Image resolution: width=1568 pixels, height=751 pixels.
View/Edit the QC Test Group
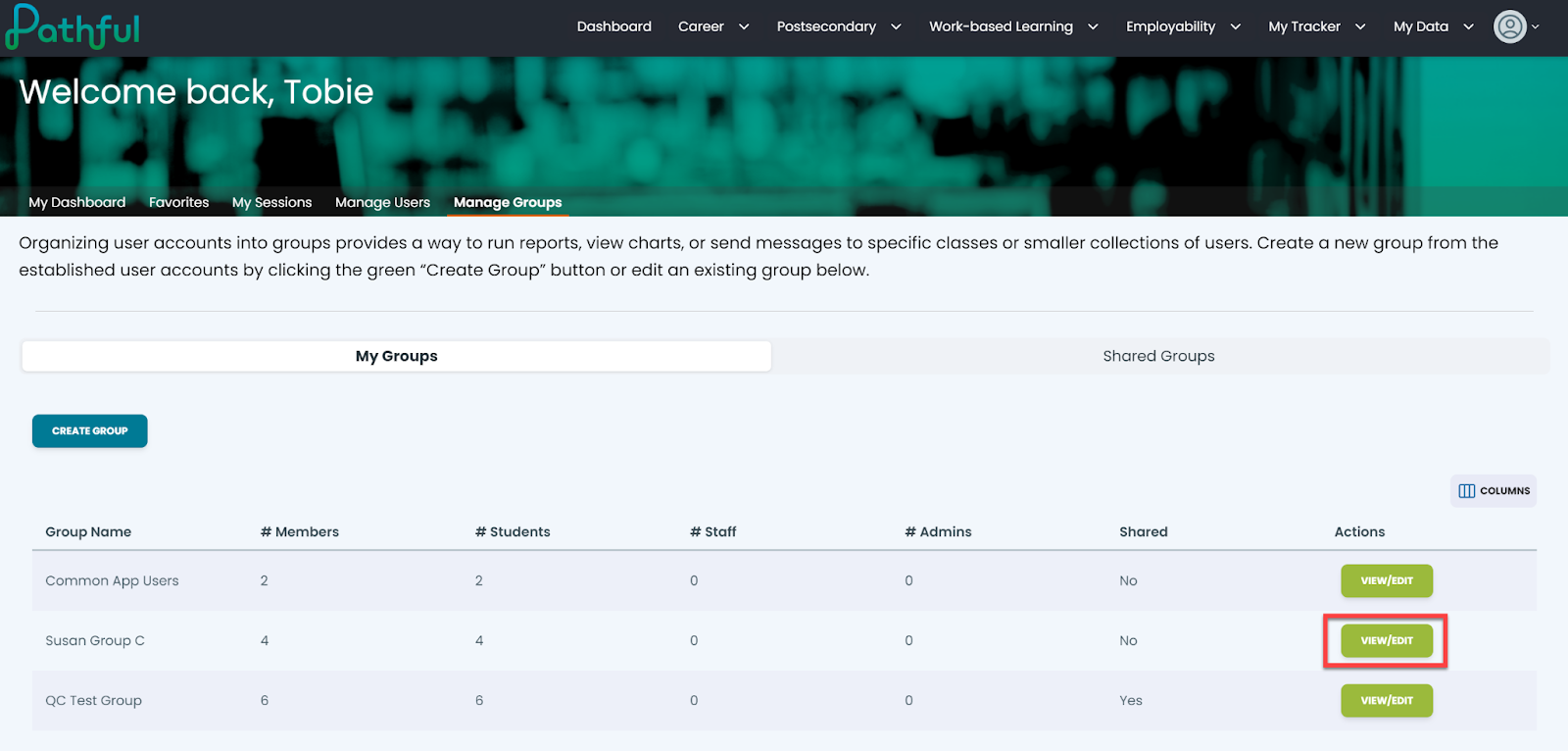(1387, 701)
